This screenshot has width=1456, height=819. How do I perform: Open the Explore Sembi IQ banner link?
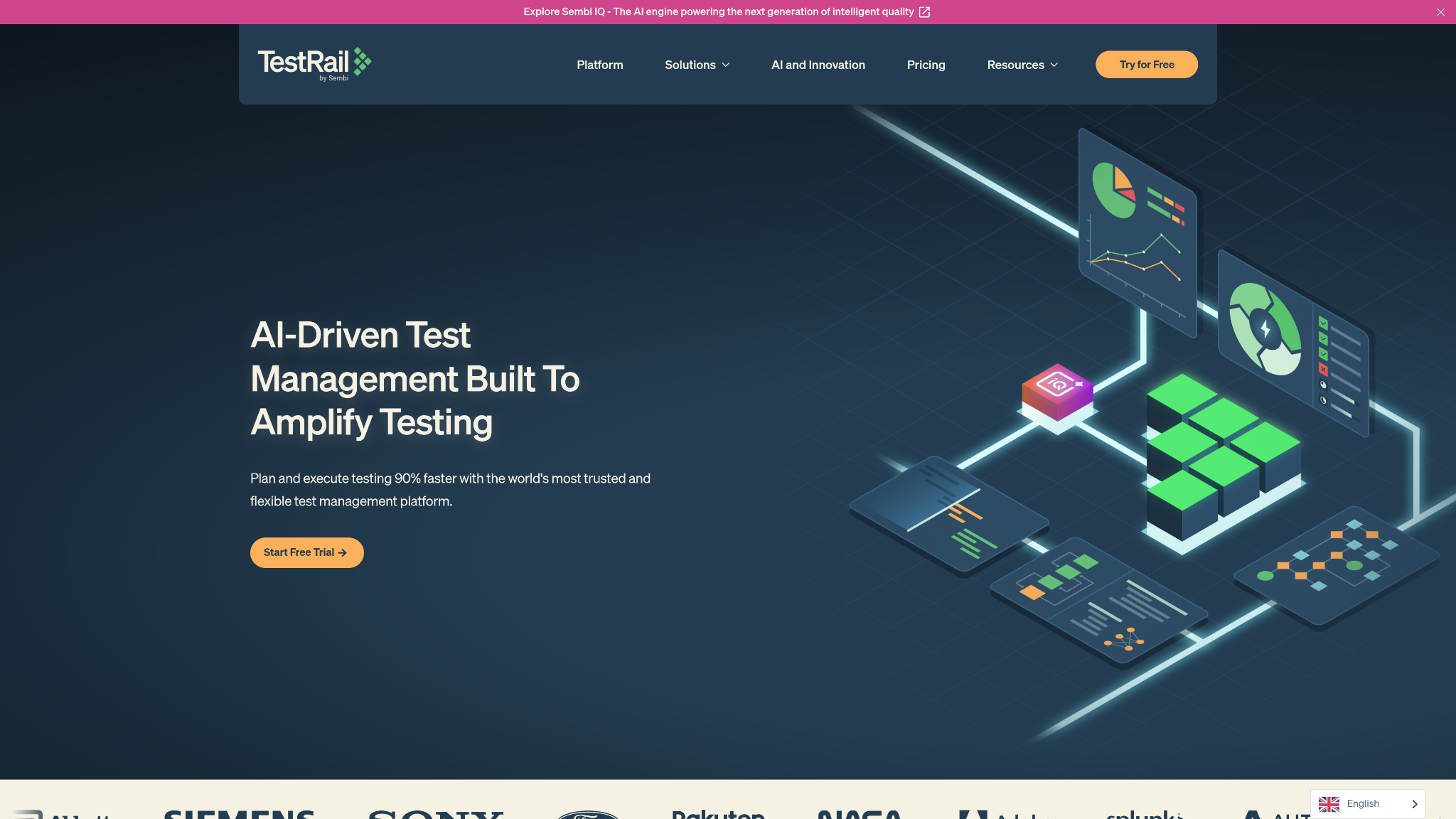(719, 12)
